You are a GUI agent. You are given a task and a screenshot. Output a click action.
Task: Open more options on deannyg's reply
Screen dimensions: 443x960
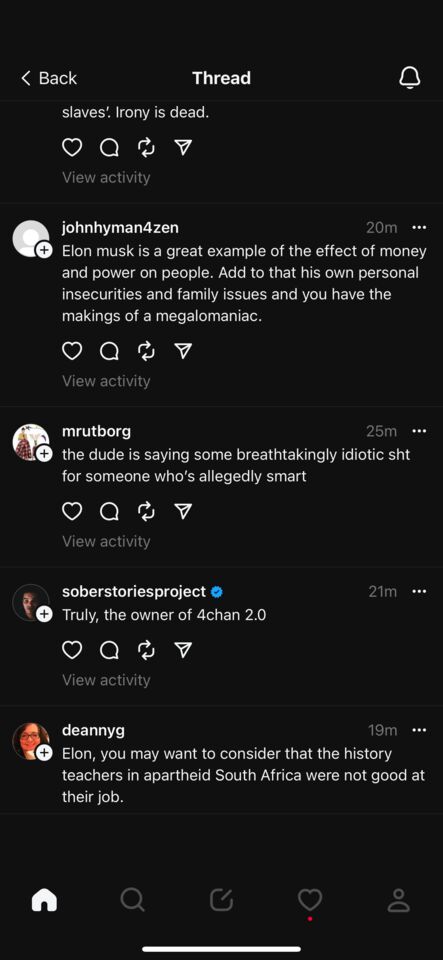pos(419,730)
